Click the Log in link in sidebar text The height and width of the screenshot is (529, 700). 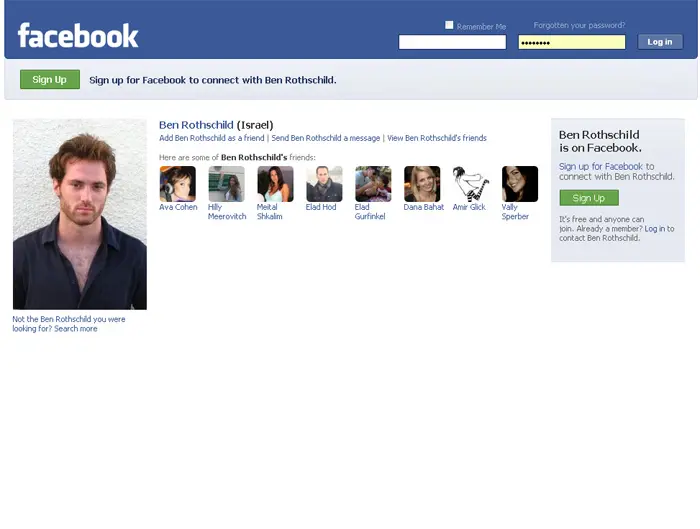pyautogui.click(x=654, y=229)
